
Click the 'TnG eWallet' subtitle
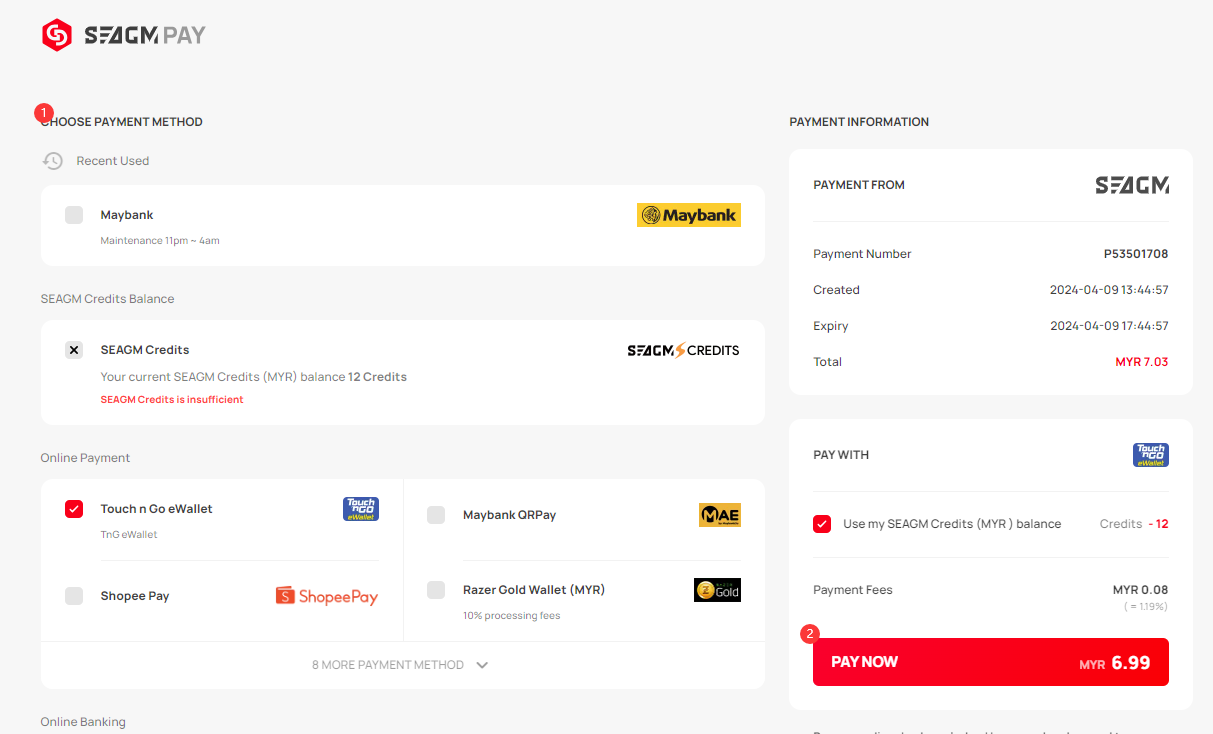tap(129, 535)
